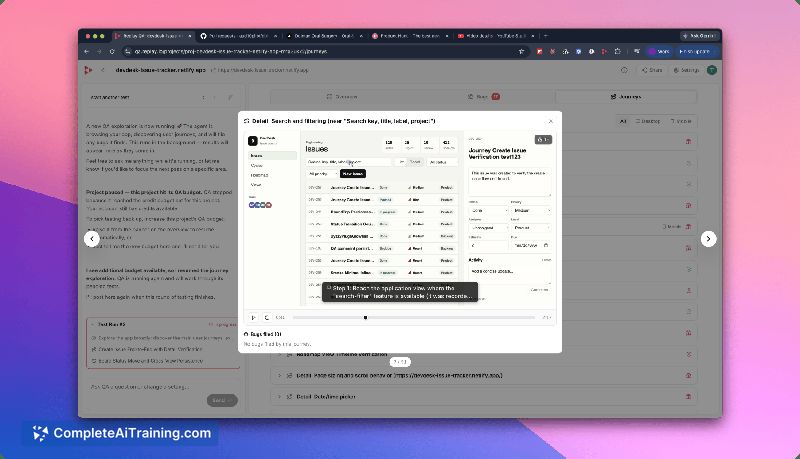The width and height of the screenshot is (800, 459).
Task: Click the New Issue button in the recording
Action: [353, 174]
